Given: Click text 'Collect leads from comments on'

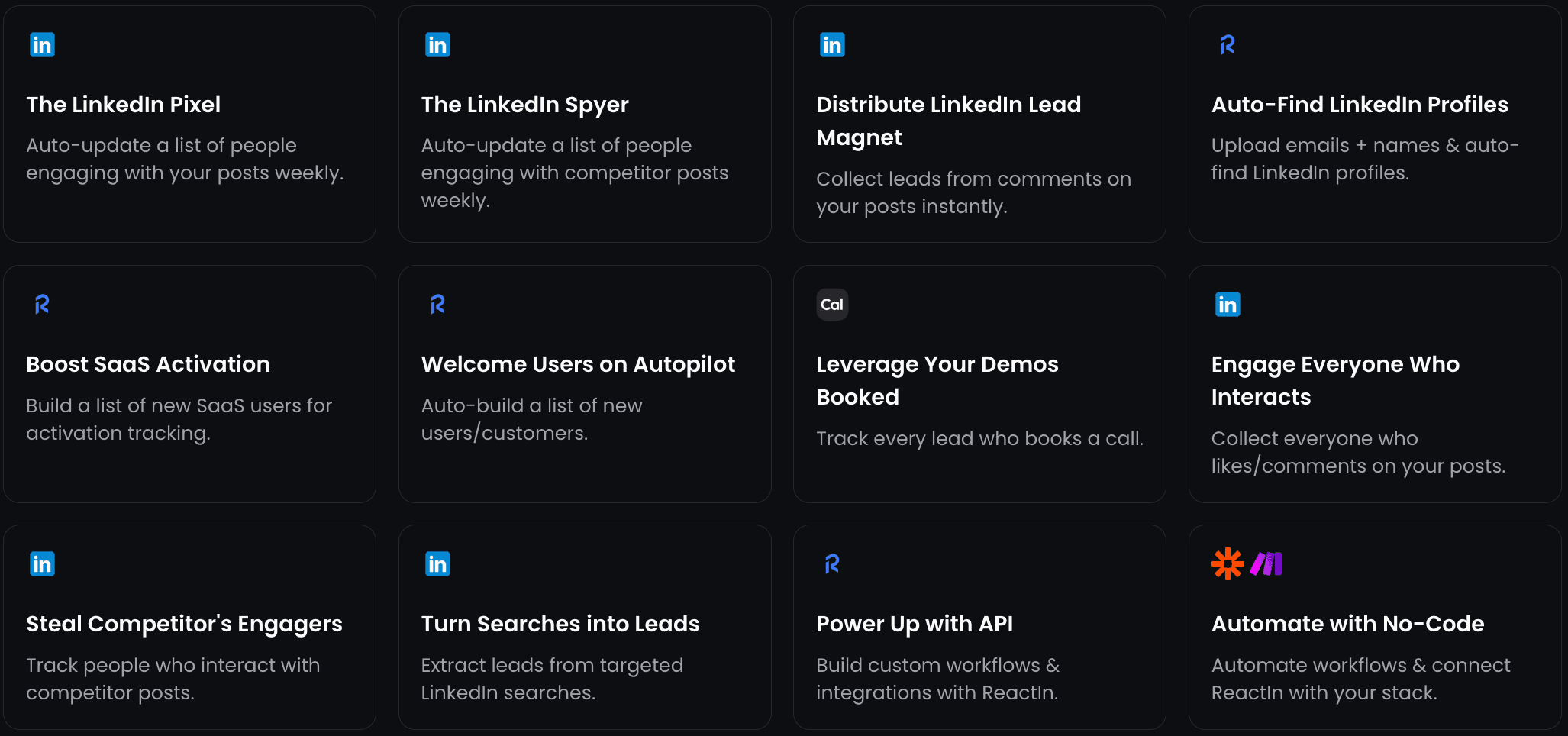Looking at the screenshot, I should (x=973, y=179).
